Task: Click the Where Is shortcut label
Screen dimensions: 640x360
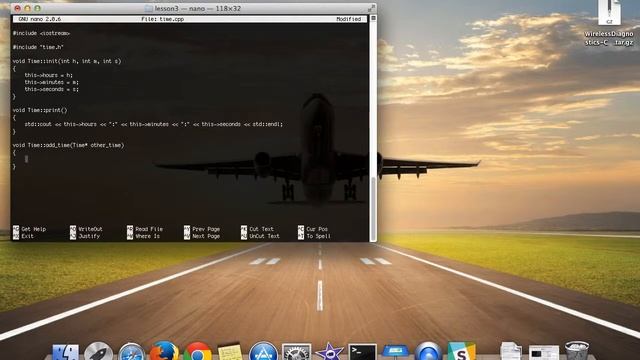Action: 147,236
